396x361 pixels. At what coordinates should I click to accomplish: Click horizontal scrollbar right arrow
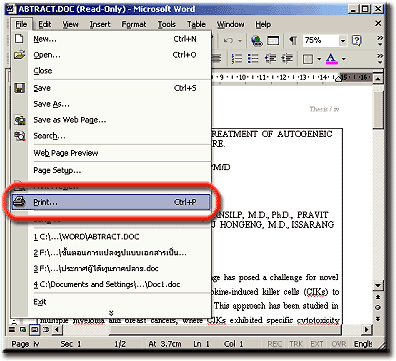point(366,330)
